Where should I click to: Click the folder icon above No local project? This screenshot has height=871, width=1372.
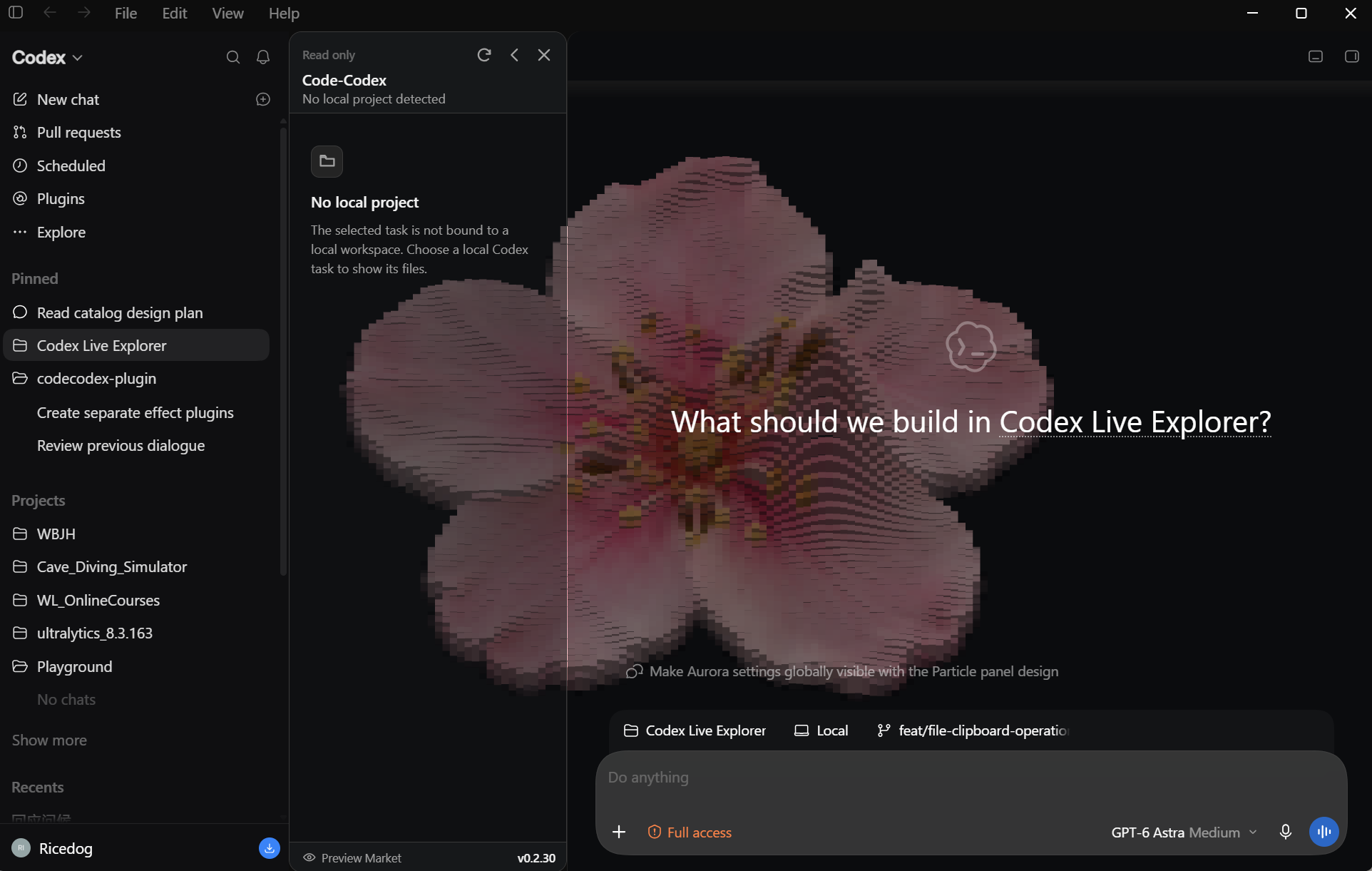point(327,161)
